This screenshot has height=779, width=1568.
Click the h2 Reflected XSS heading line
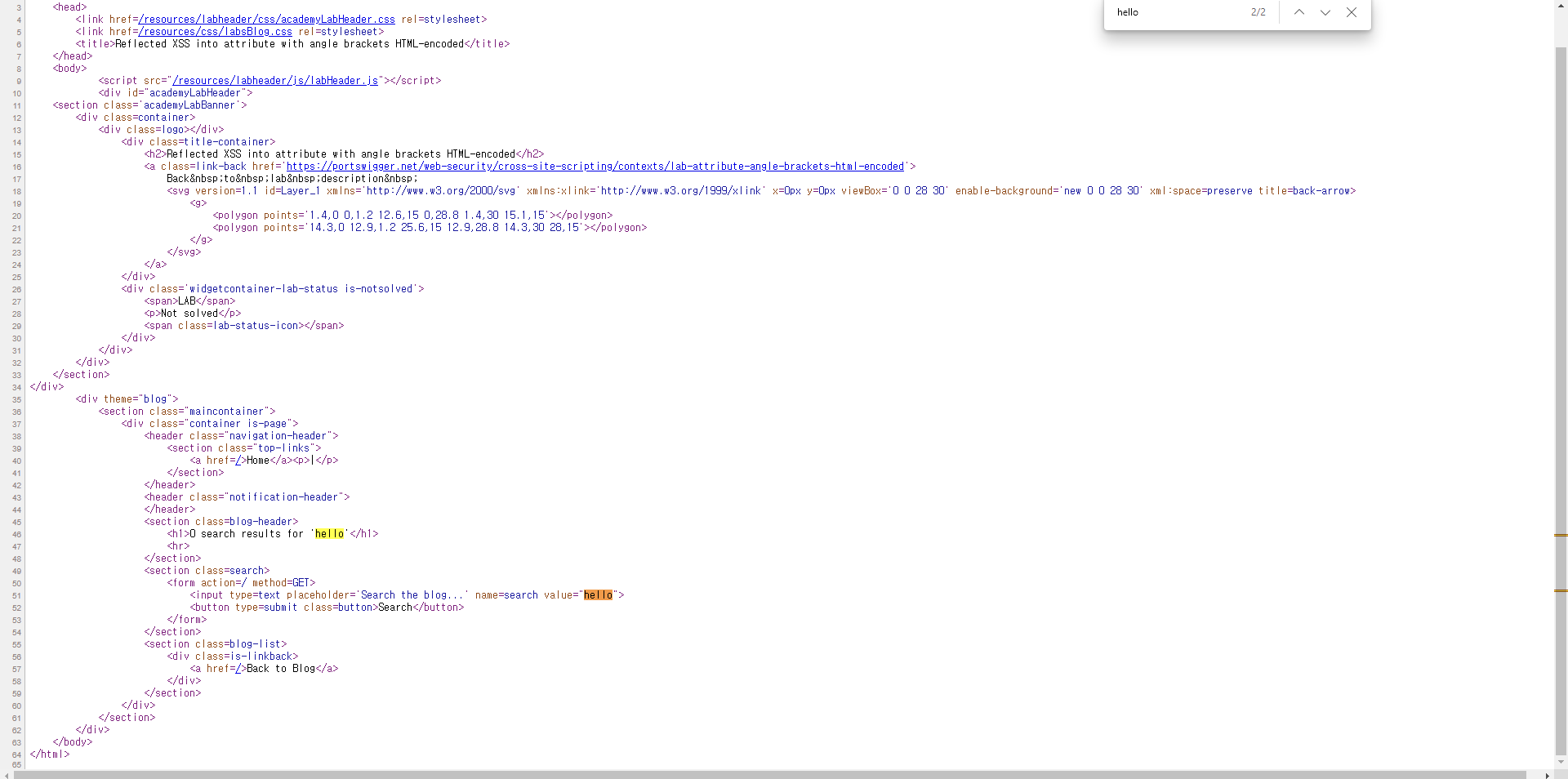(x=344, y=154)
